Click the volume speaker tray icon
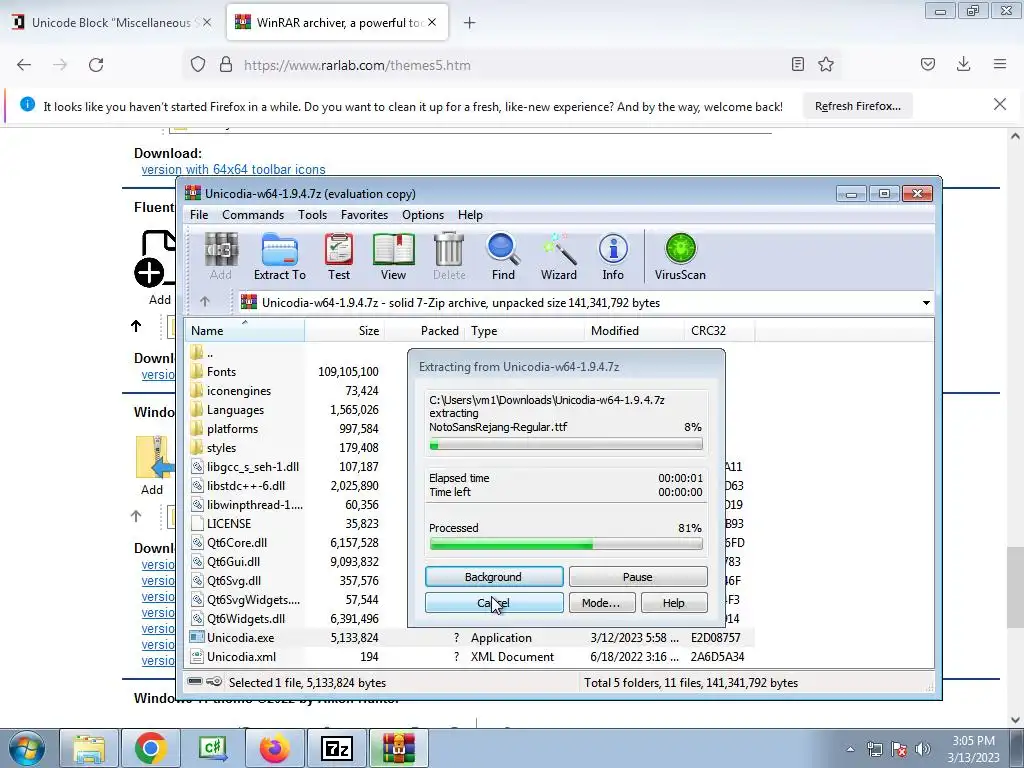The height and width of the screenshot is (768, 1024). [922, 749]
